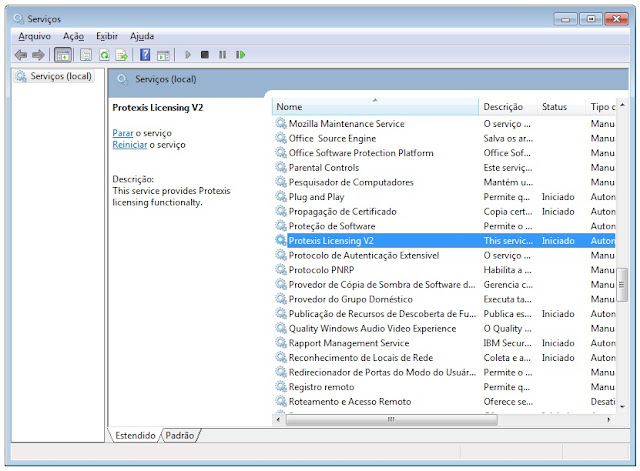Select Roteamento e Acesso Remoto service
Image resolution: width=640 pixels, height=471 pixels.
click(x=444, y=401)
